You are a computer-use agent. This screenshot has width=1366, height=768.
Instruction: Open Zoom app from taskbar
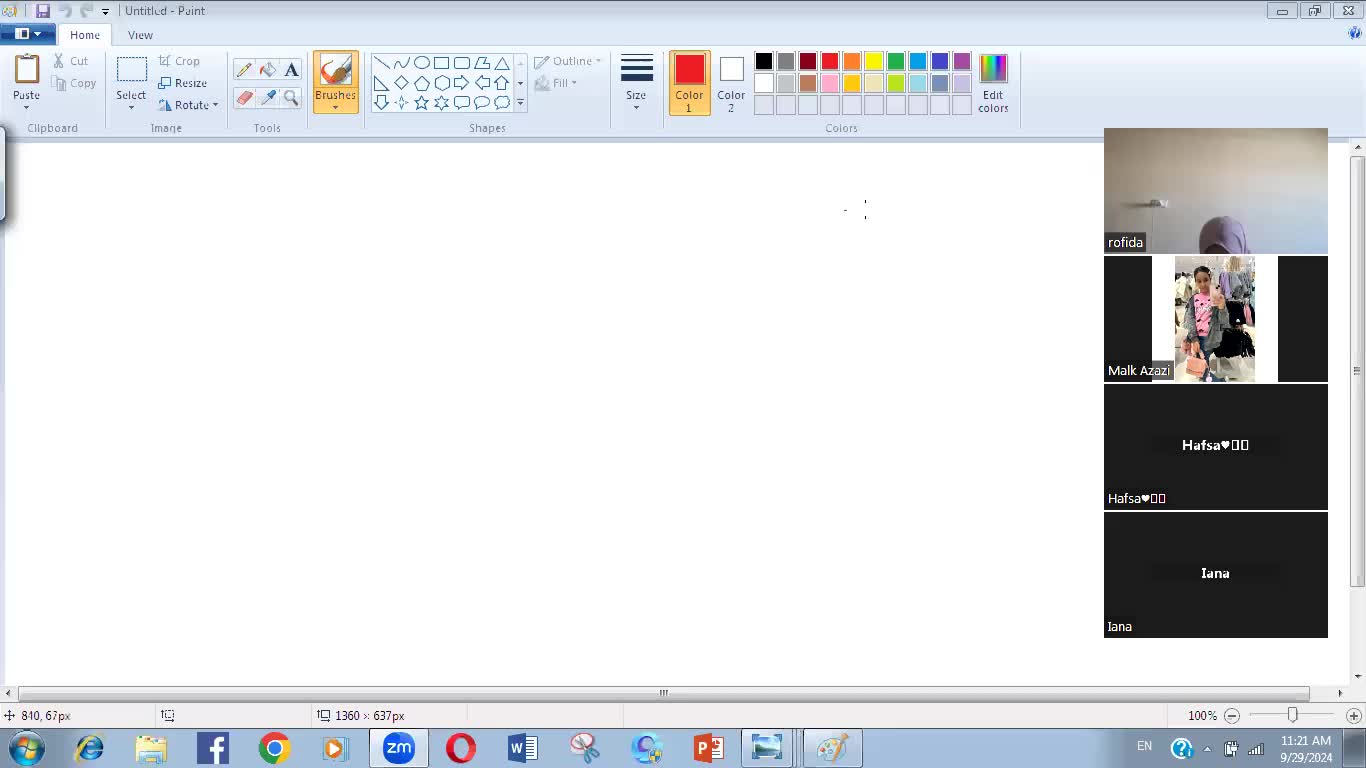[x=398, y=748]
